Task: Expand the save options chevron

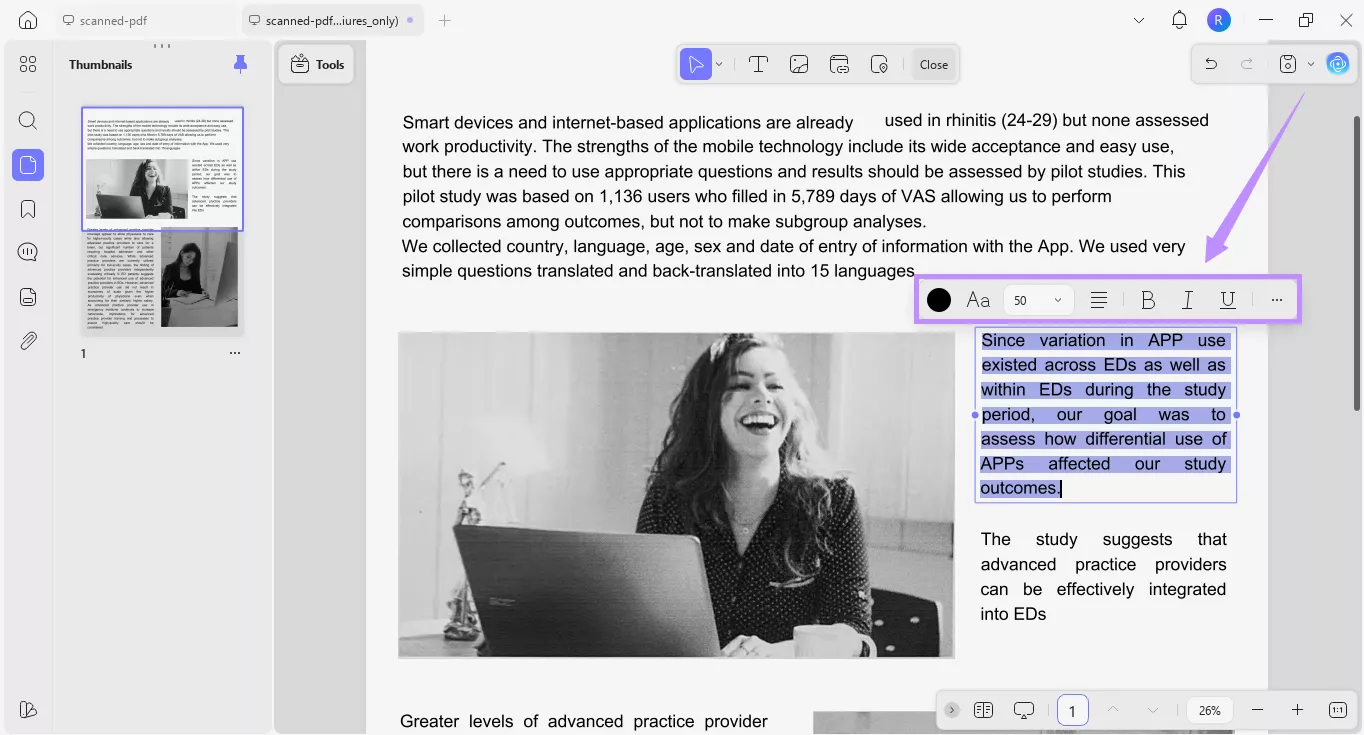Action: 1311,63
